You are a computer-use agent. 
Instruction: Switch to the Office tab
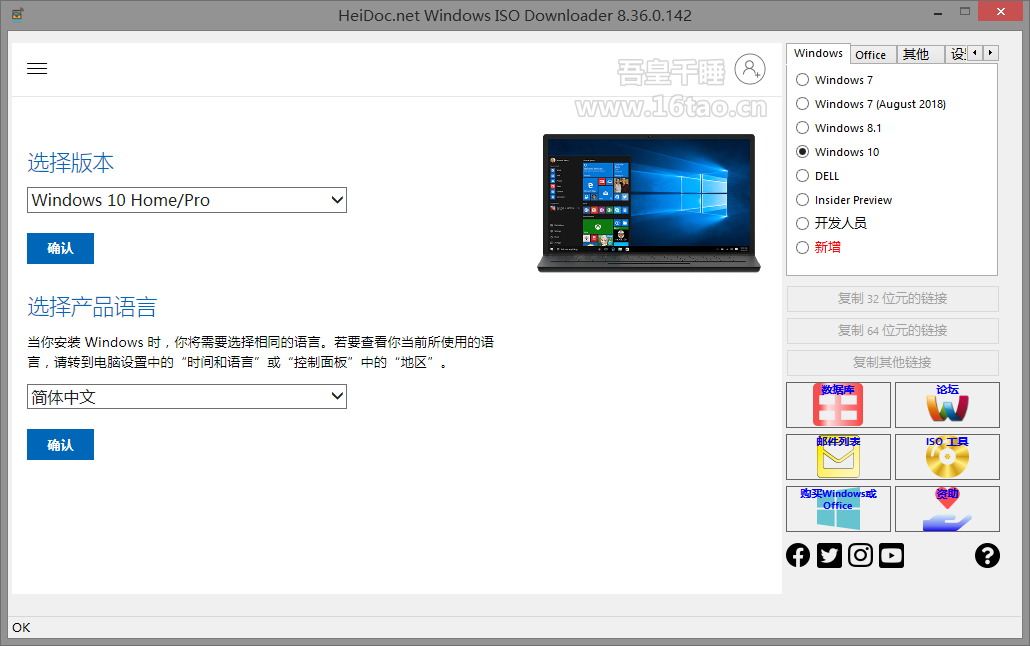(x=870, y=55)
